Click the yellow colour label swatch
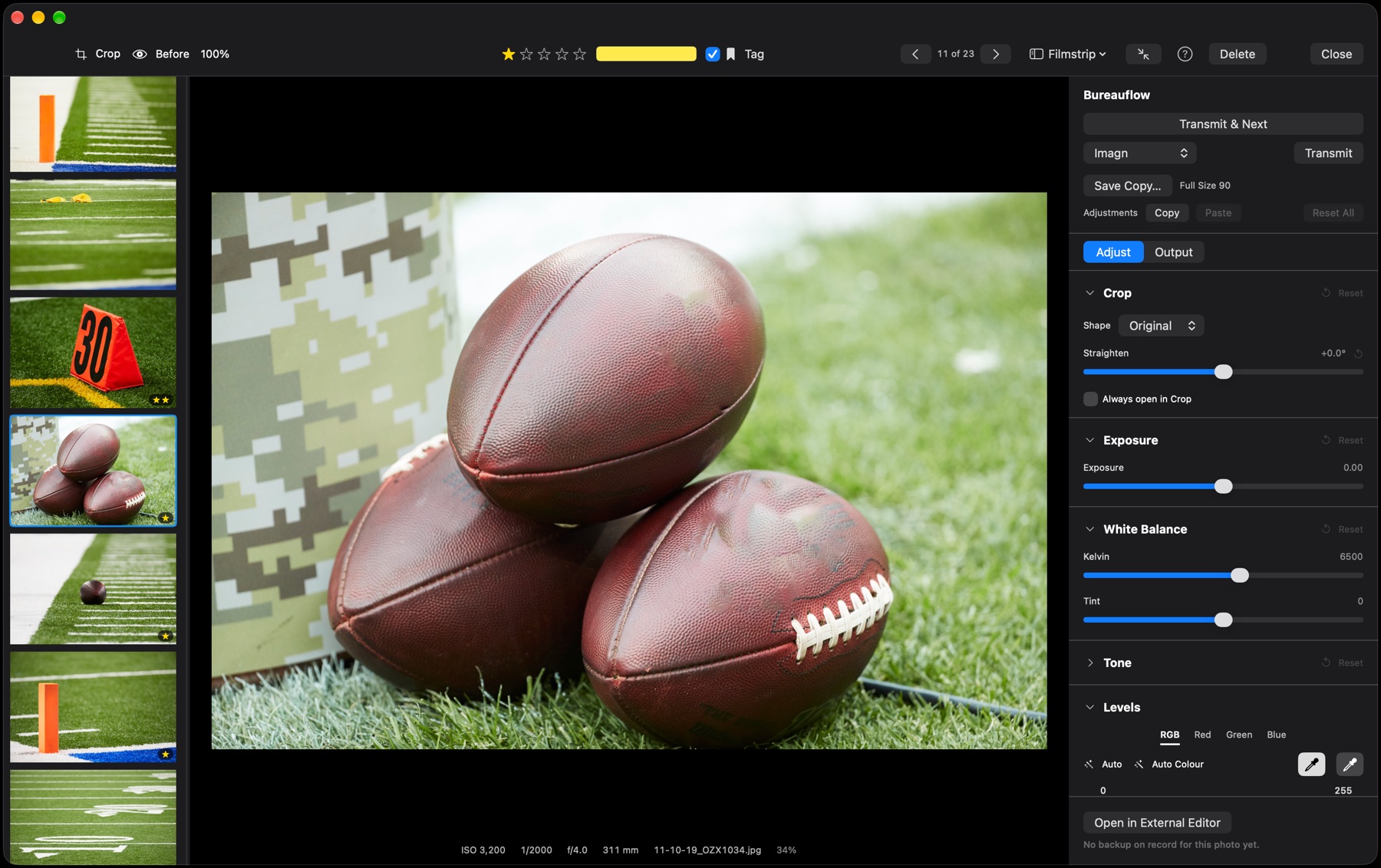The width and height of the screenshot is (1381, 868). point(646,54)
